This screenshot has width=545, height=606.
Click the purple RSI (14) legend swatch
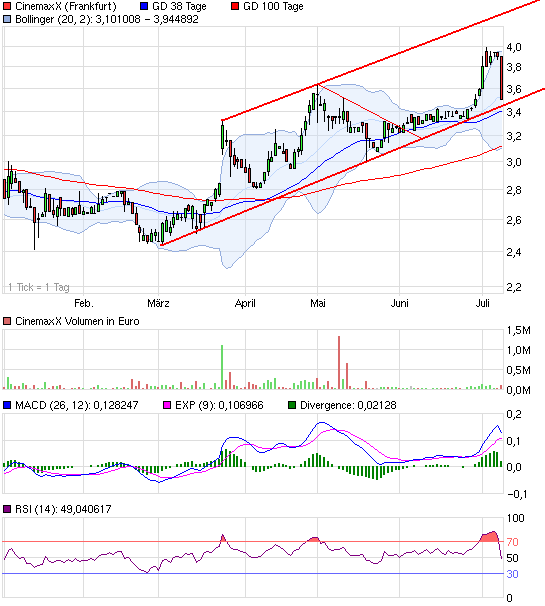coord(7,509)
